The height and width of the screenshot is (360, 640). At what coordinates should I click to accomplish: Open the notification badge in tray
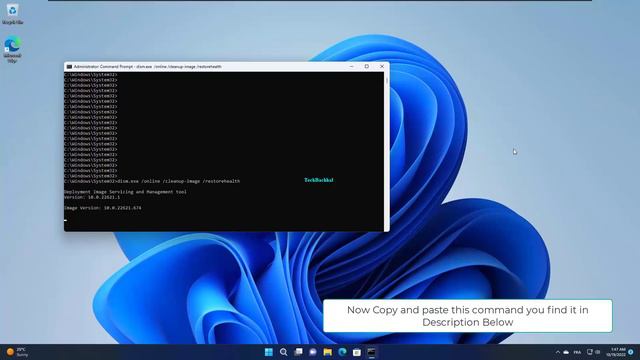(x=631, y=352)
